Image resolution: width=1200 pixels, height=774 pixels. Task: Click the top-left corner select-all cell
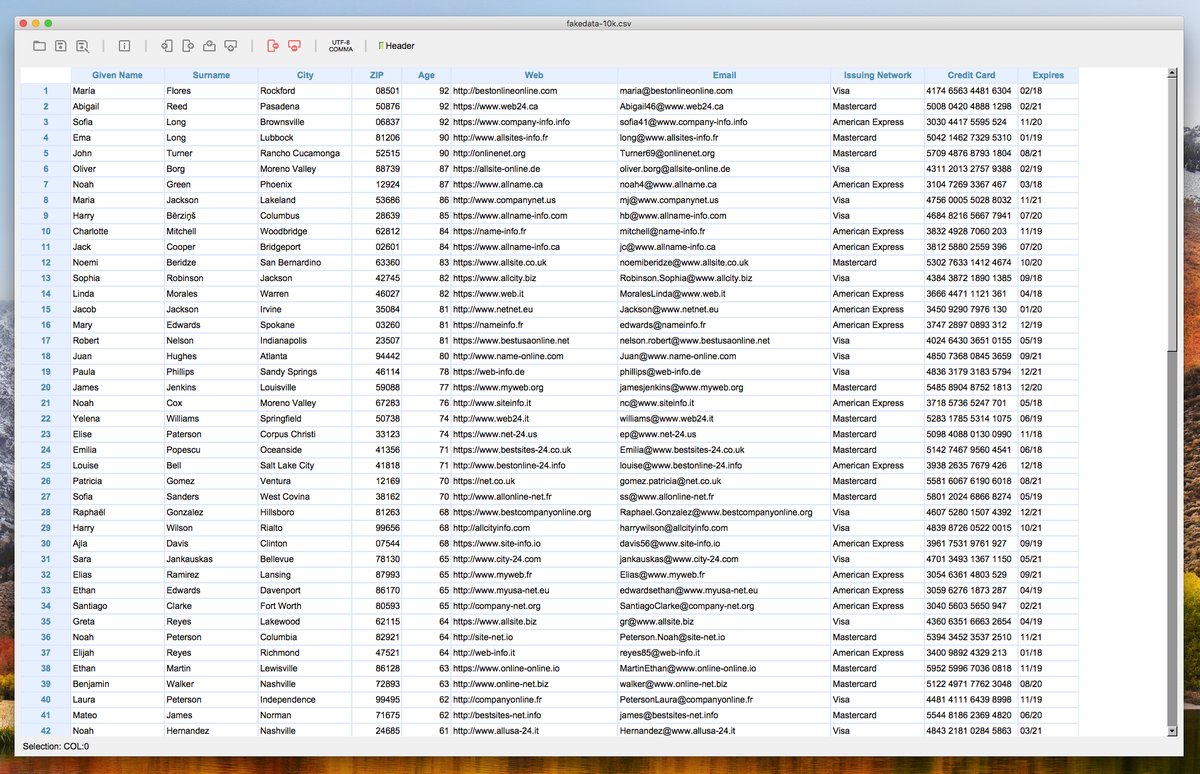(x=46, y=75)
